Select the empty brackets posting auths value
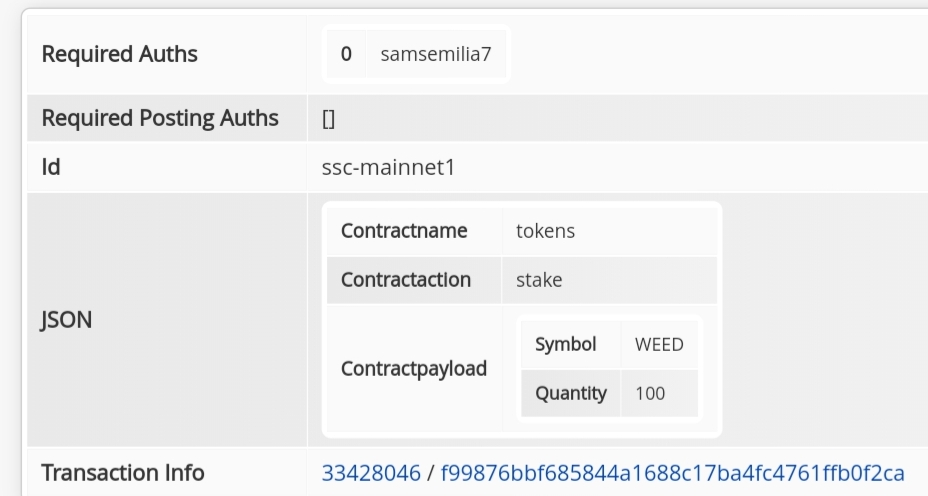928x496 pixels. [x=329, y=119]
